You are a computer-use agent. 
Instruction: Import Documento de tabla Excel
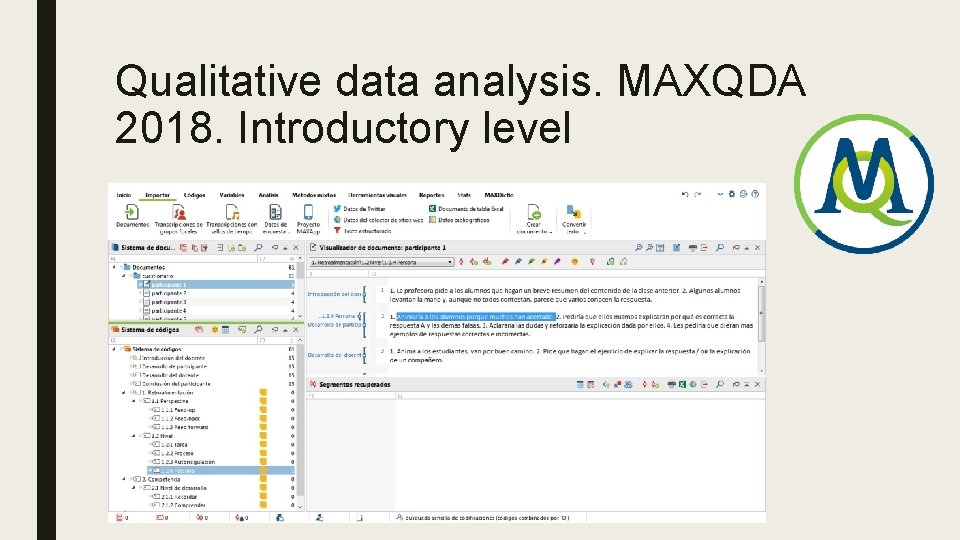[x=466, y=209]
